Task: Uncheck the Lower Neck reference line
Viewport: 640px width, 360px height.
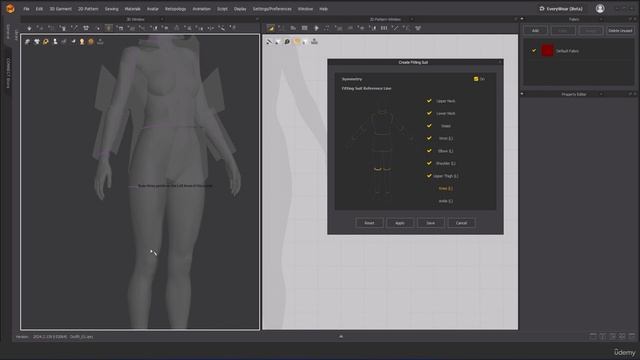Action: click(x=429, y=113)
